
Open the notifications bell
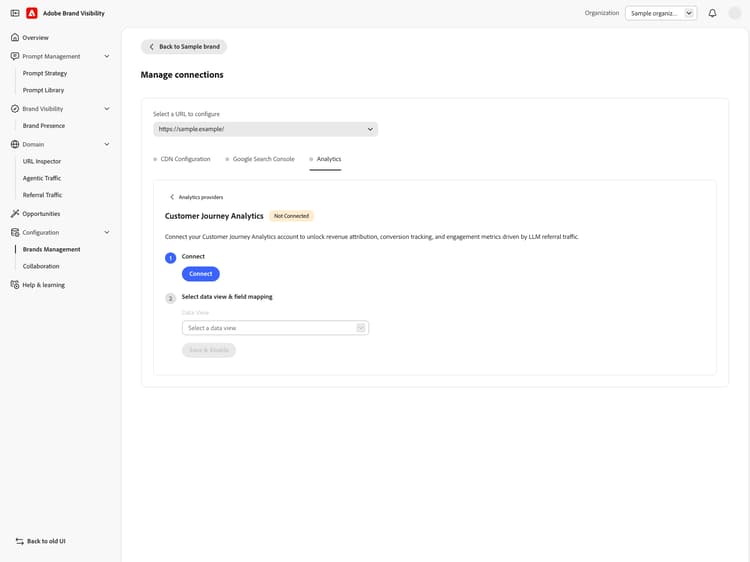pos(712,13)
